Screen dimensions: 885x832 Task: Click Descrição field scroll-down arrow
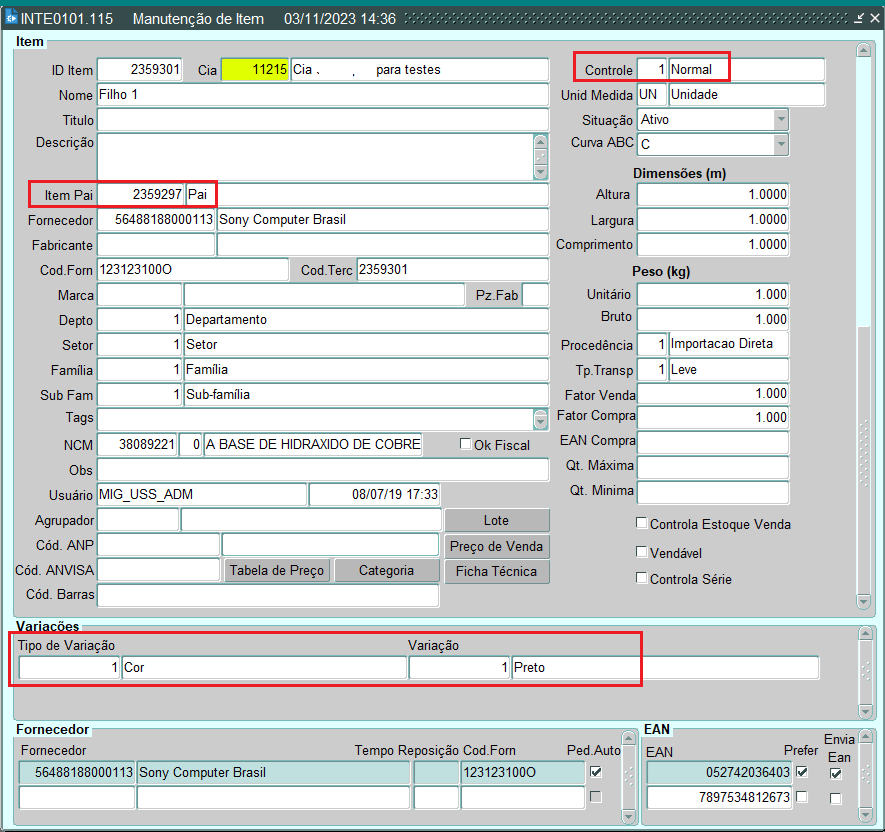pos(541,172)
